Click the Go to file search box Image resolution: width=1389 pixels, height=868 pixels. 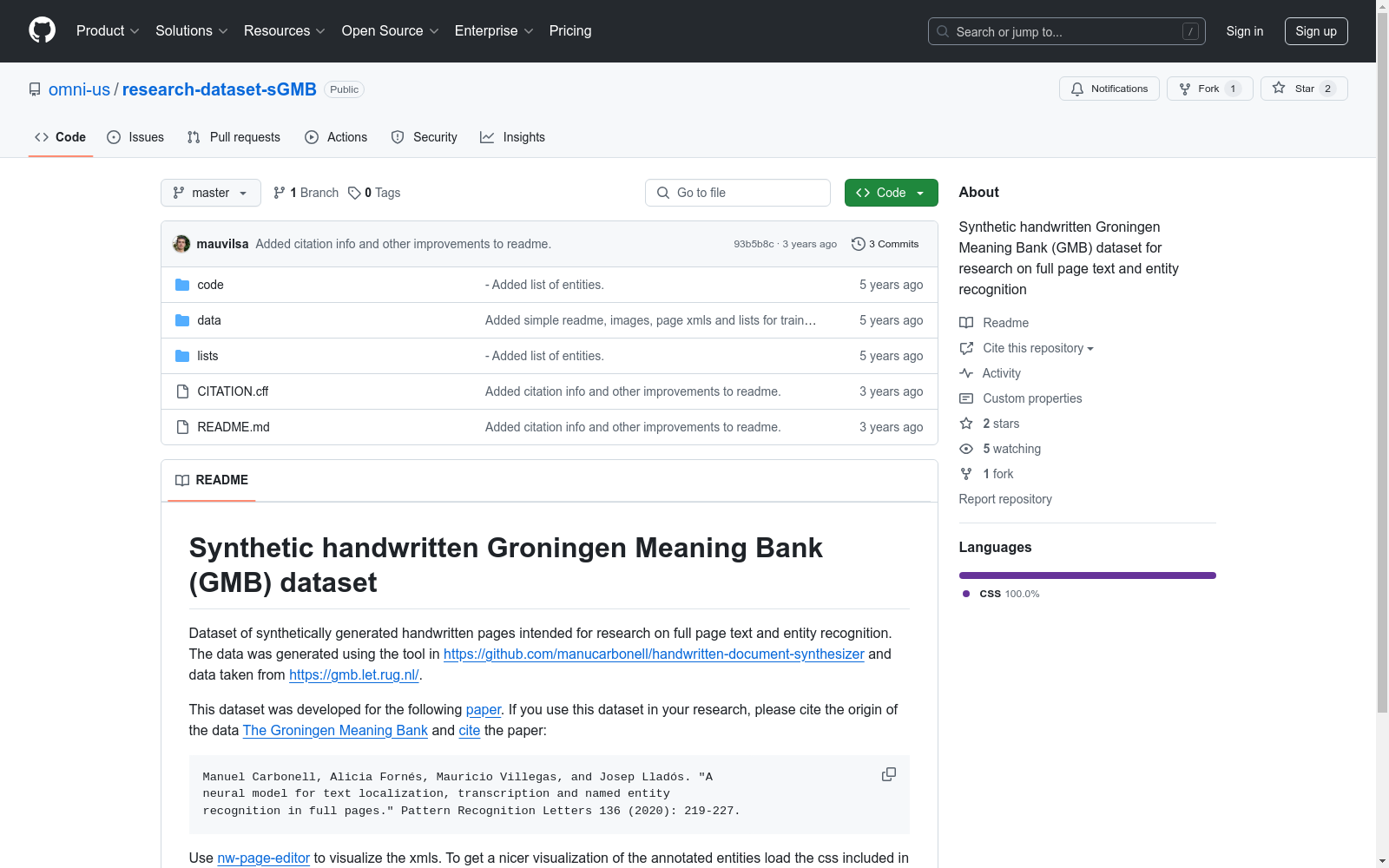(738, 193)
